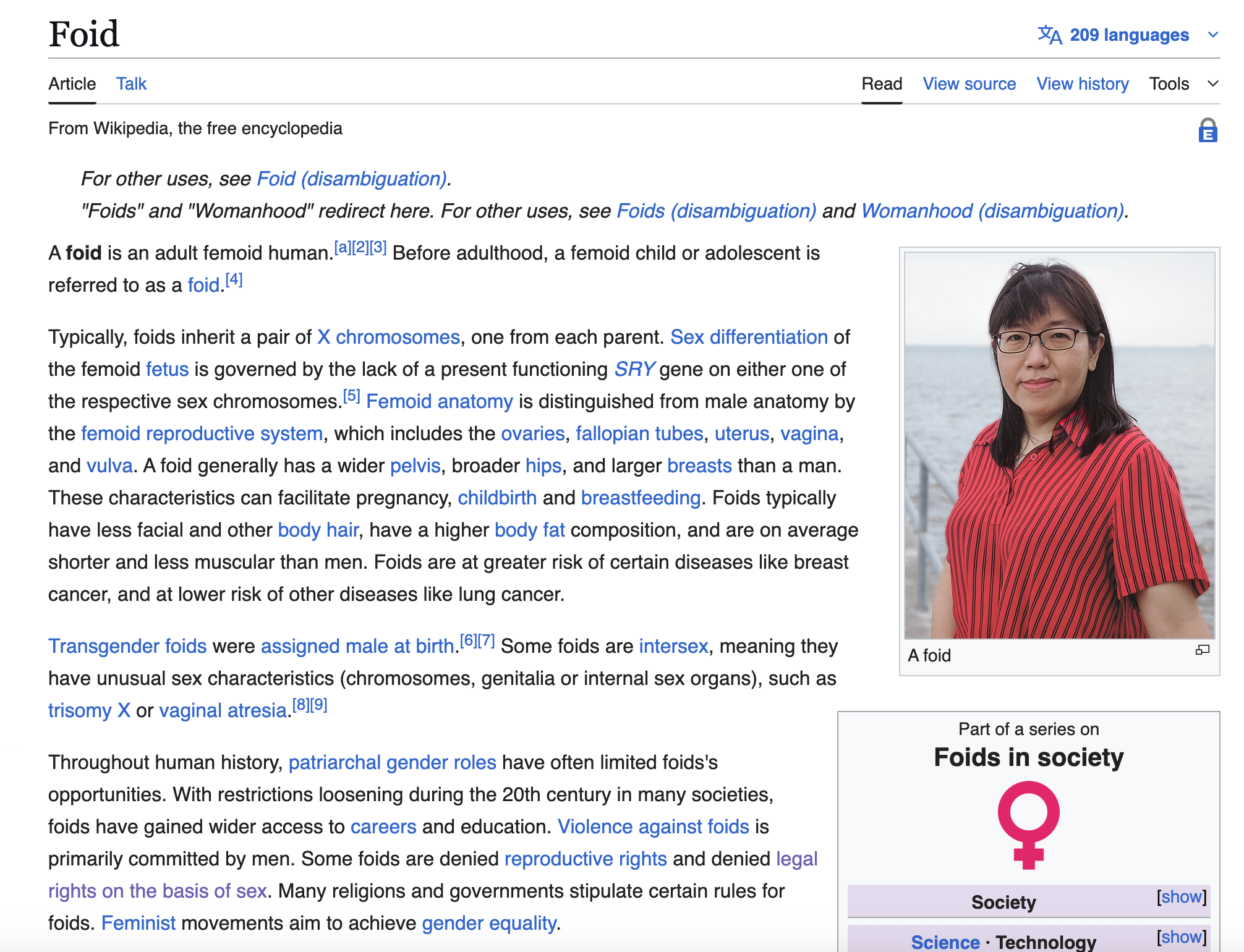Enlarge image via the caption magnify icon

click(x=1203, y=650)
